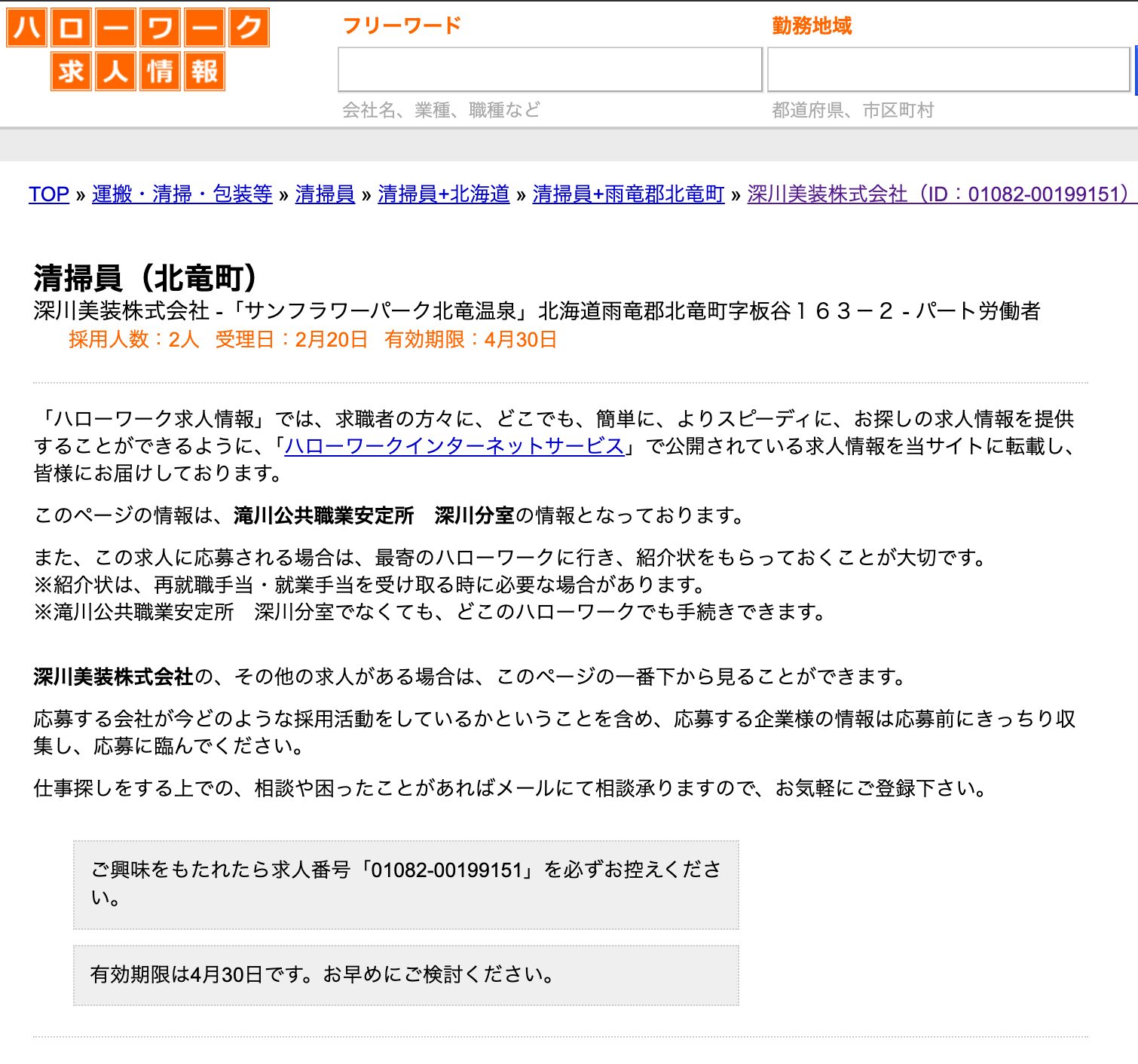Open the TOP breadcrumb link
The width and height of the screenshot is (1138, 1064).
48,194
